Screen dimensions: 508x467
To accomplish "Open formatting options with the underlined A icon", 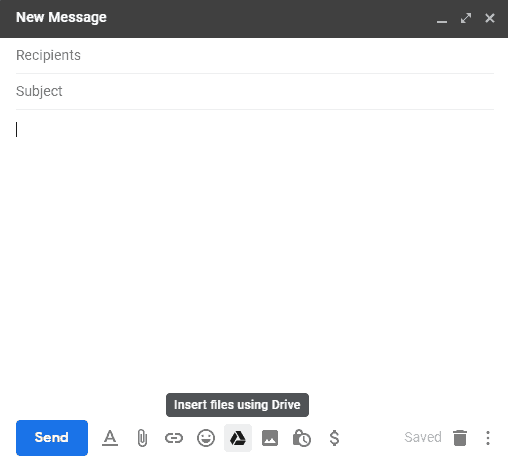I will [110, 438].
